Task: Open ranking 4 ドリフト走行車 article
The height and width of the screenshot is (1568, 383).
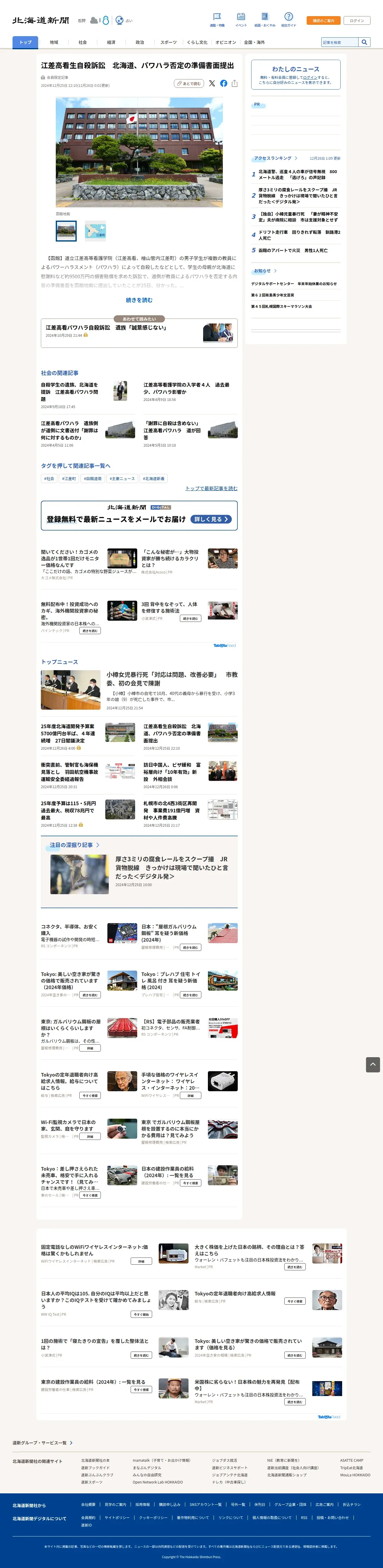Action: 299,235
